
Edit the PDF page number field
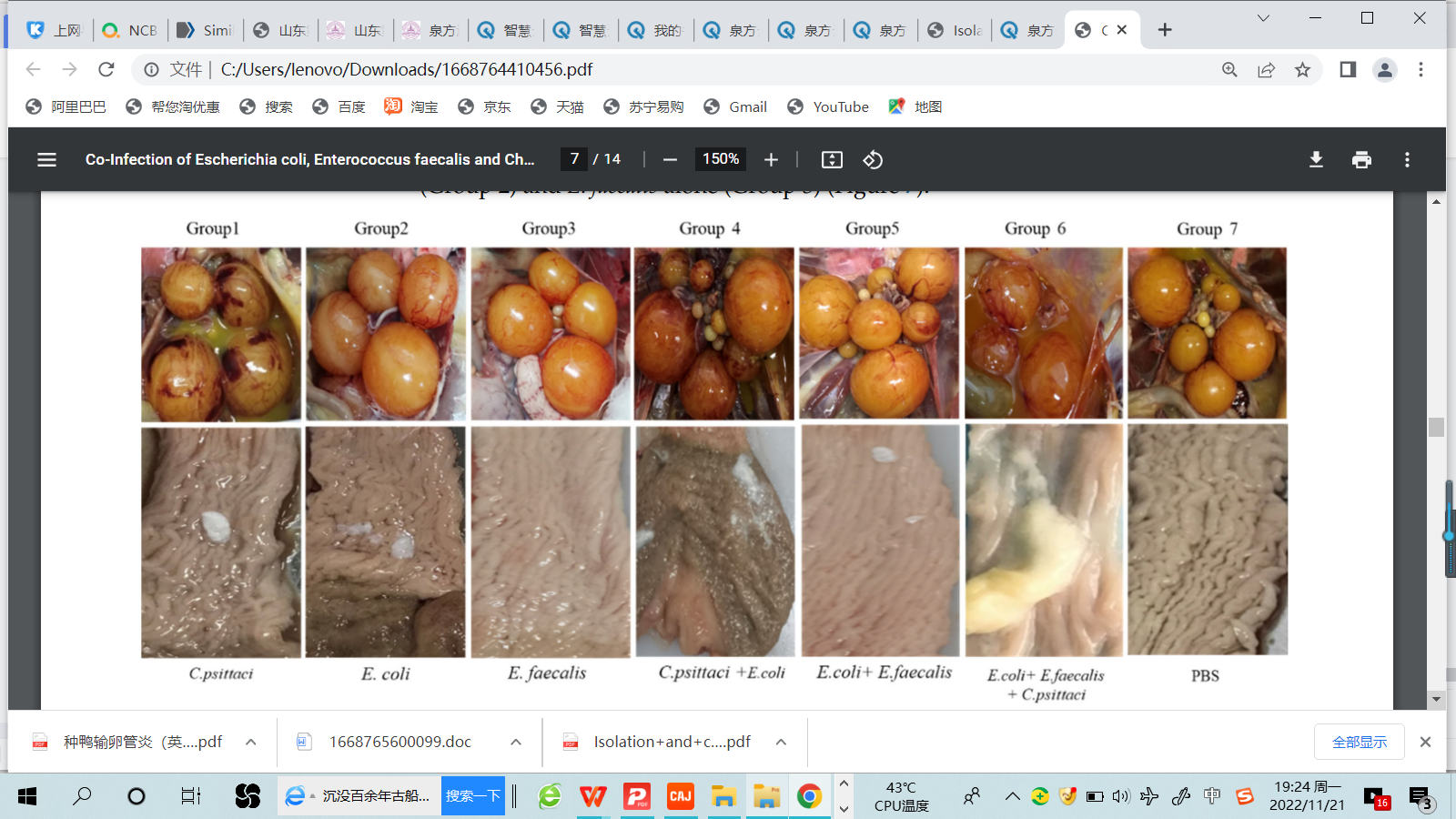tap(574, 159)
